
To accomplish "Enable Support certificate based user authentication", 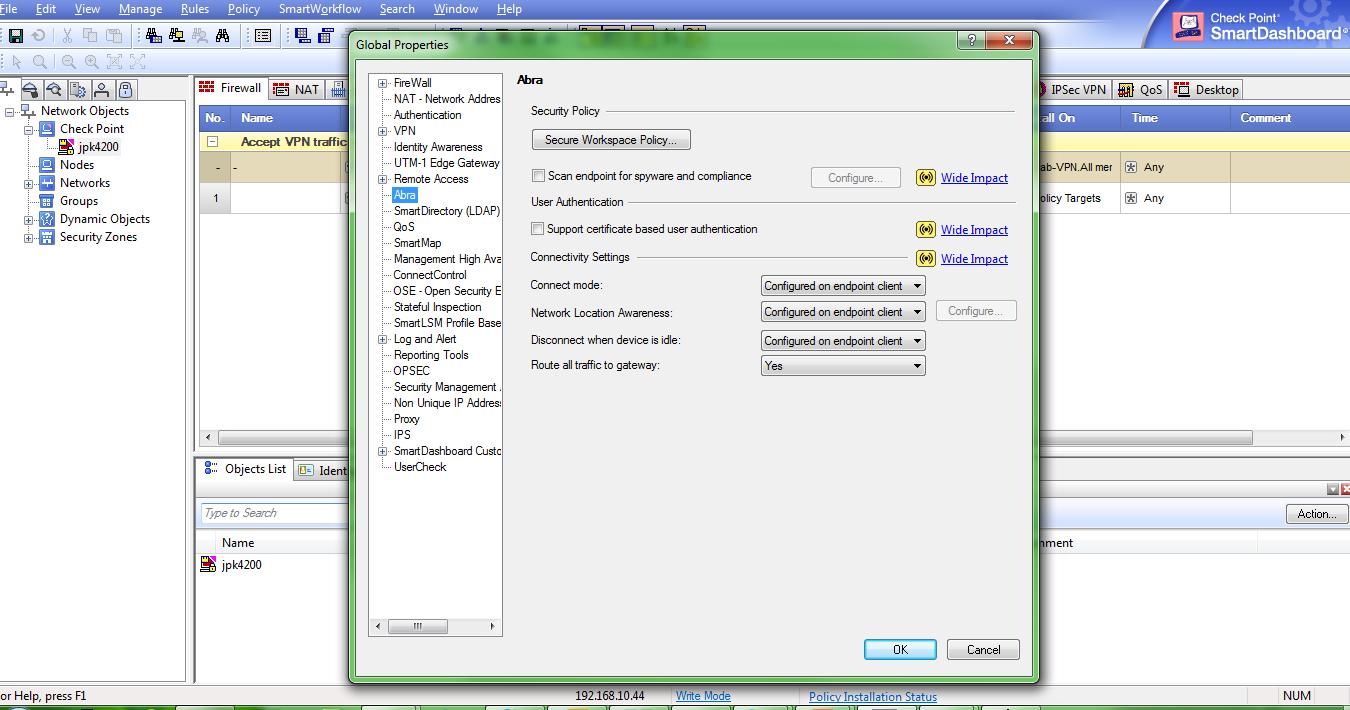I will point(538,229).
